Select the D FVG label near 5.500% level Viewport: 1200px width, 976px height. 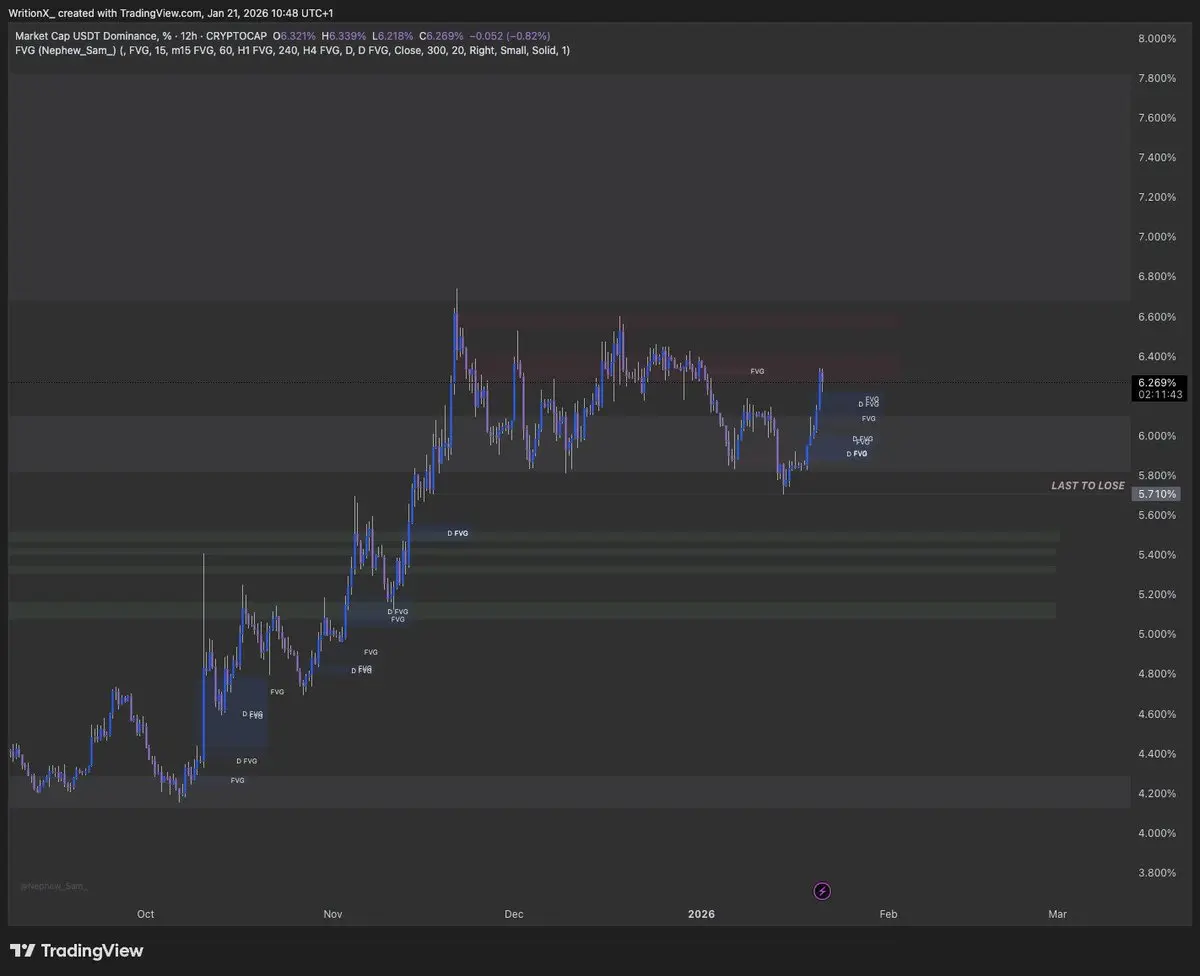pos(457,534)
